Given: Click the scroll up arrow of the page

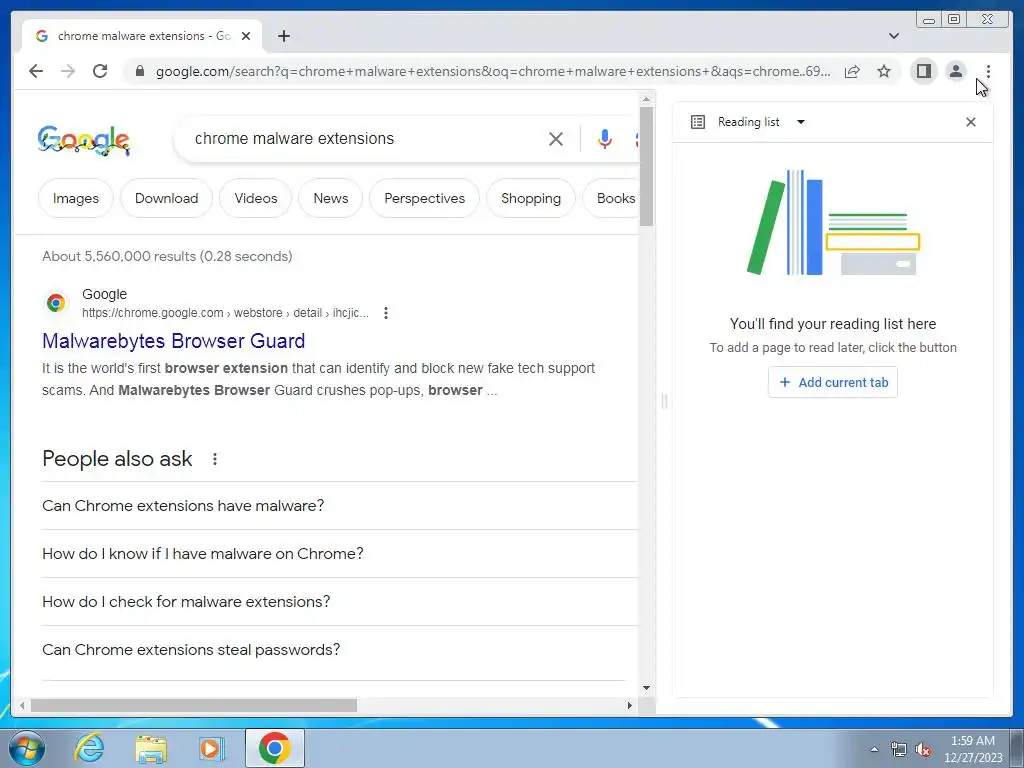Looking at the screenshot, I should click(647, 99).
